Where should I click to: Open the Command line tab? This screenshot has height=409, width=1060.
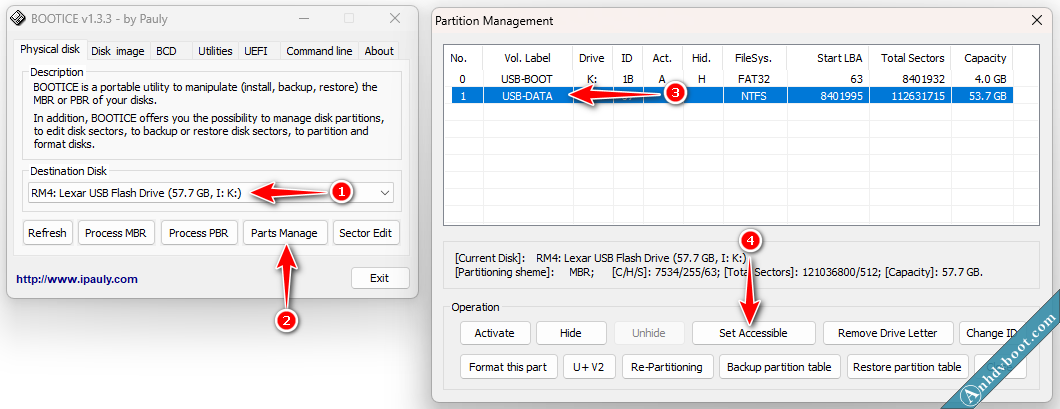[x=319, y=51]
